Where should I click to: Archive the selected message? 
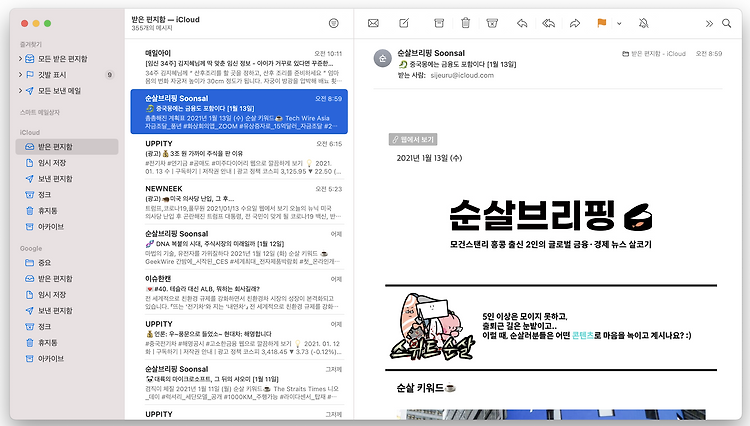tap(439, 23)
